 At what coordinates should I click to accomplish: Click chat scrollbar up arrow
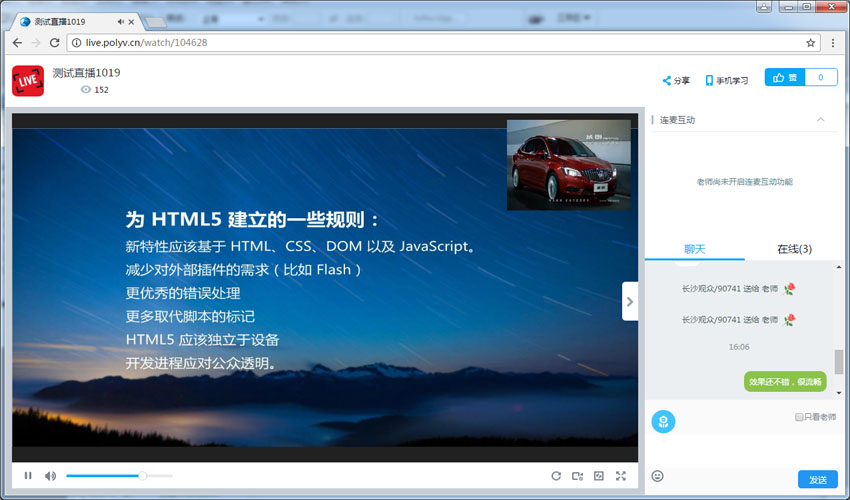tap(839, 267)
